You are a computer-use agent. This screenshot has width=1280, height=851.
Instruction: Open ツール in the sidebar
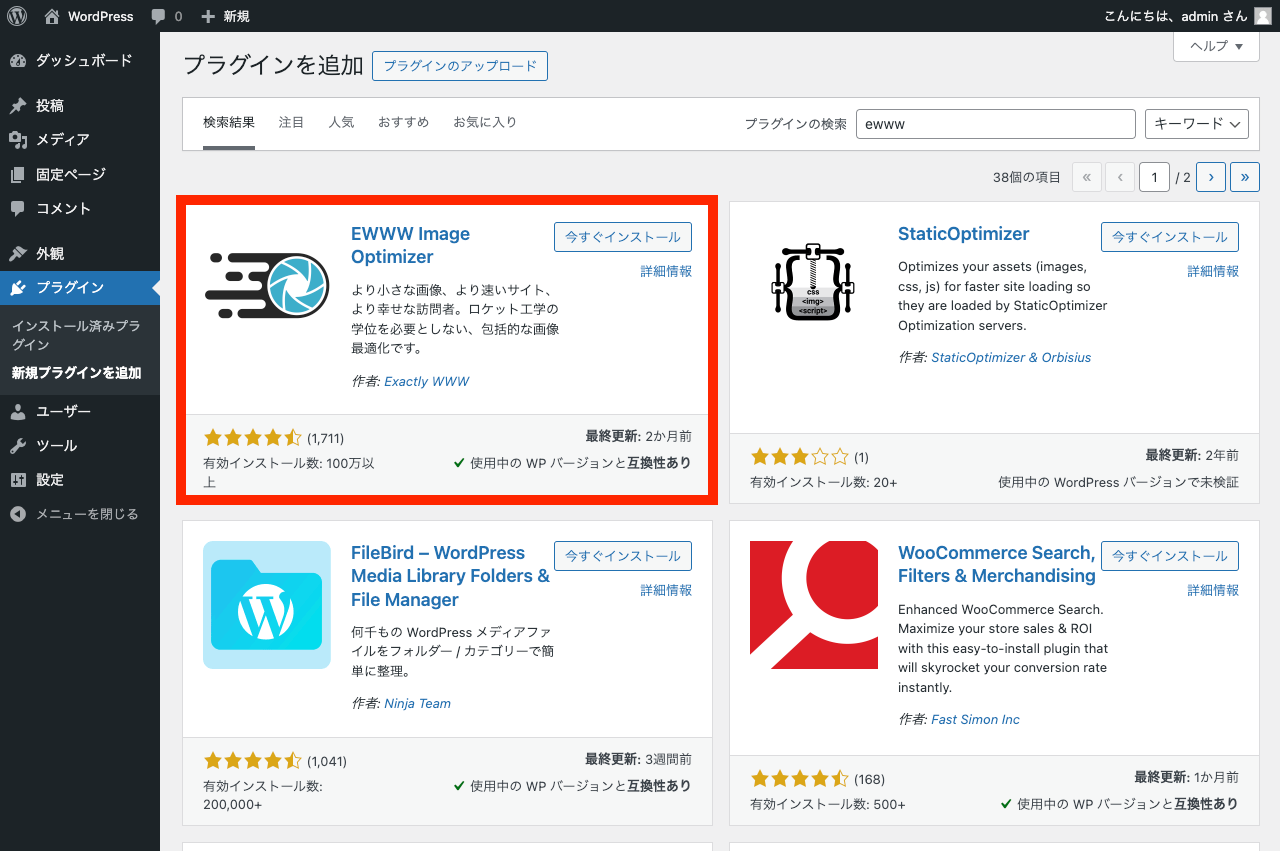[80, 446]
